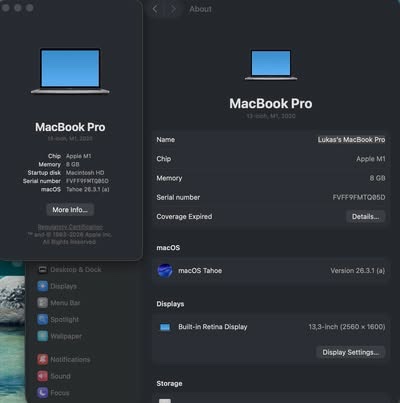Click Apple M1 value in Settings Chip row

(x=371, y=159)
